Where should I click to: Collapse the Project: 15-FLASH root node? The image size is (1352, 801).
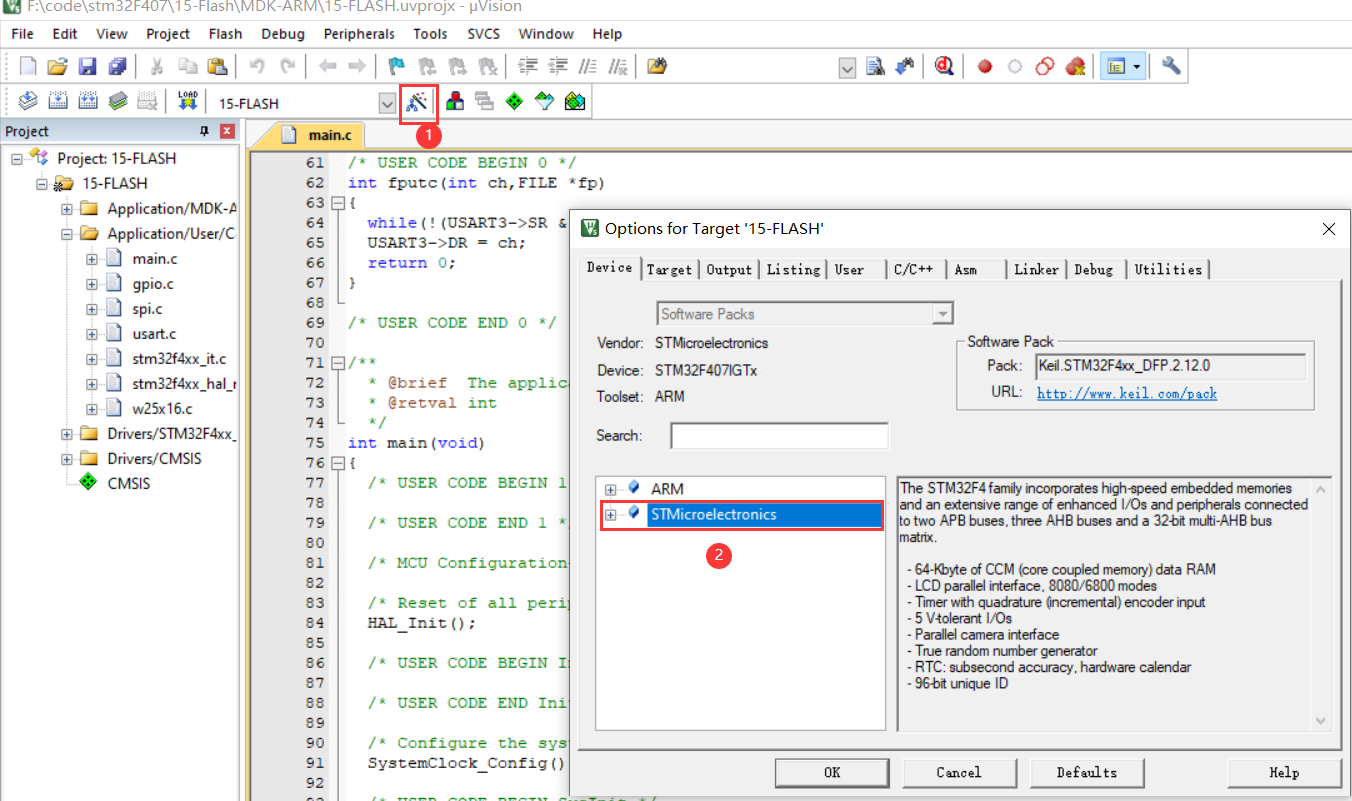tap(17, 159)
